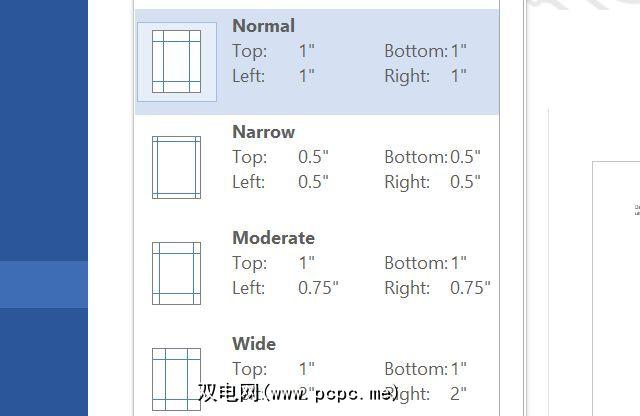Click the Wide margins preview icon

[176, 377]
